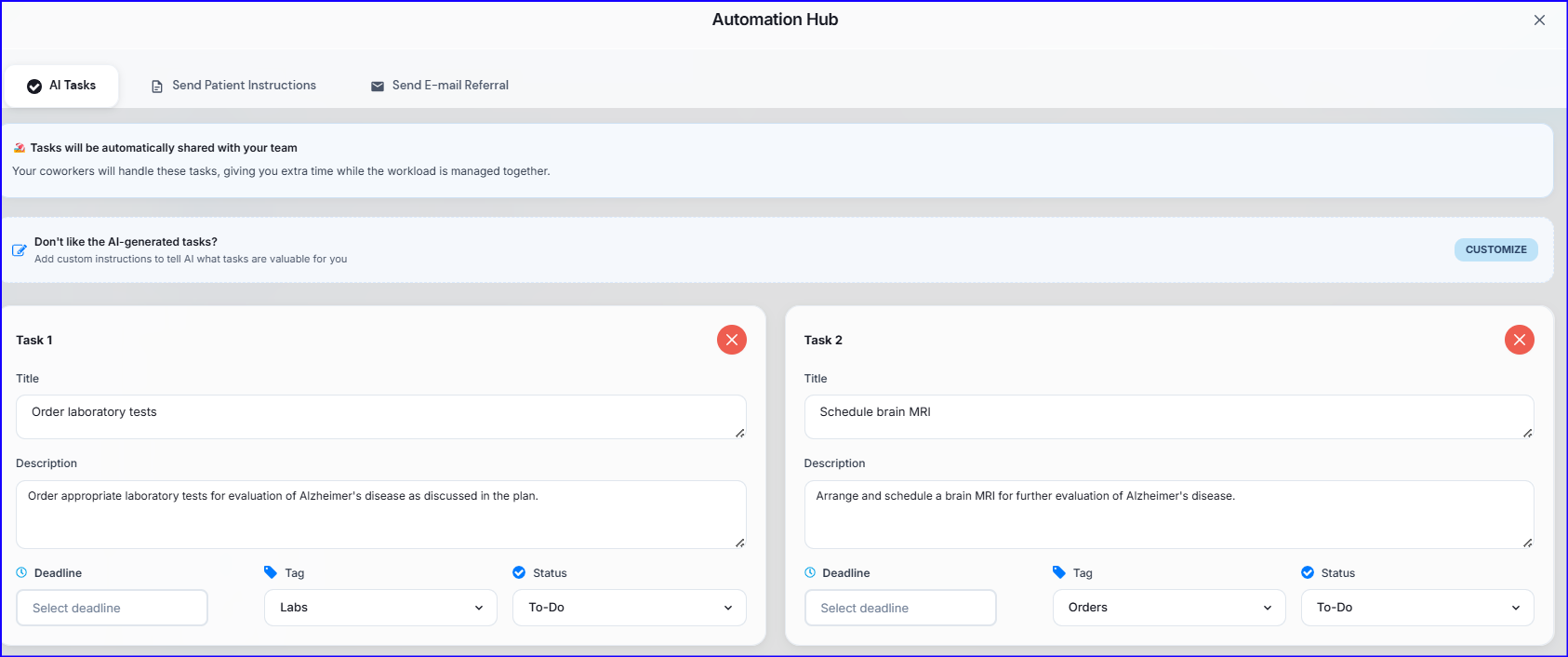This screenshot has height=657, width=1568.
Task: Click the Send Patient Instructions document icon
Action: click(157, 87)
